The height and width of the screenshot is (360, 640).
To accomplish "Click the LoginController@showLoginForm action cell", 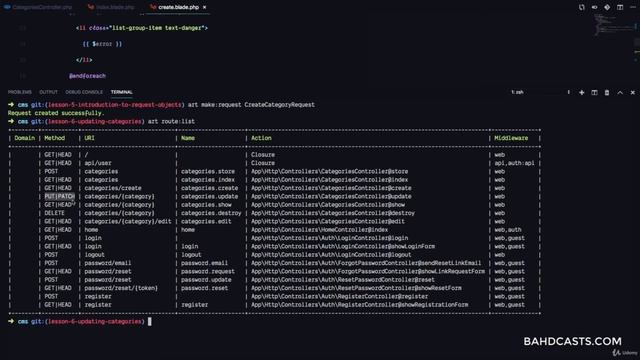I will (343, 247).
